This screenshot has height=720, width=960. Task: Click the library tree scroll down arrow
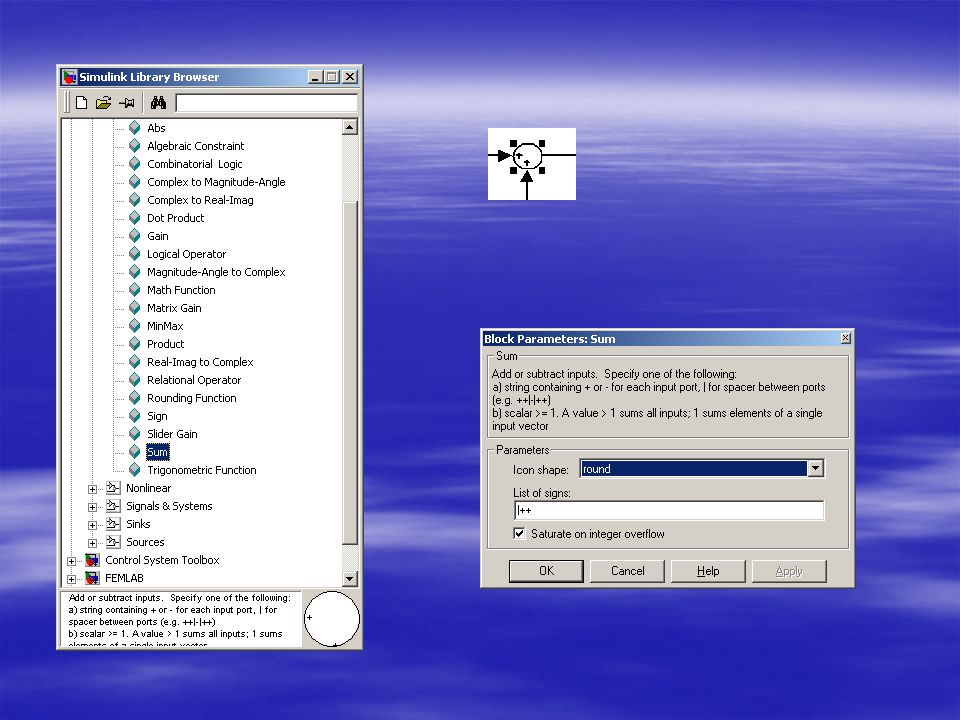tap(350, 578)
